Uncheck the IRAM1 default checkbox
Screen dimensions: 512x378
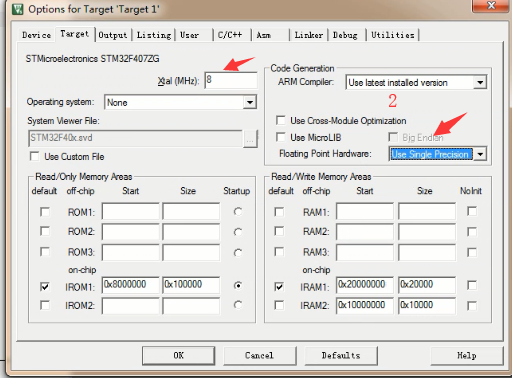click(x=279, y=286)
